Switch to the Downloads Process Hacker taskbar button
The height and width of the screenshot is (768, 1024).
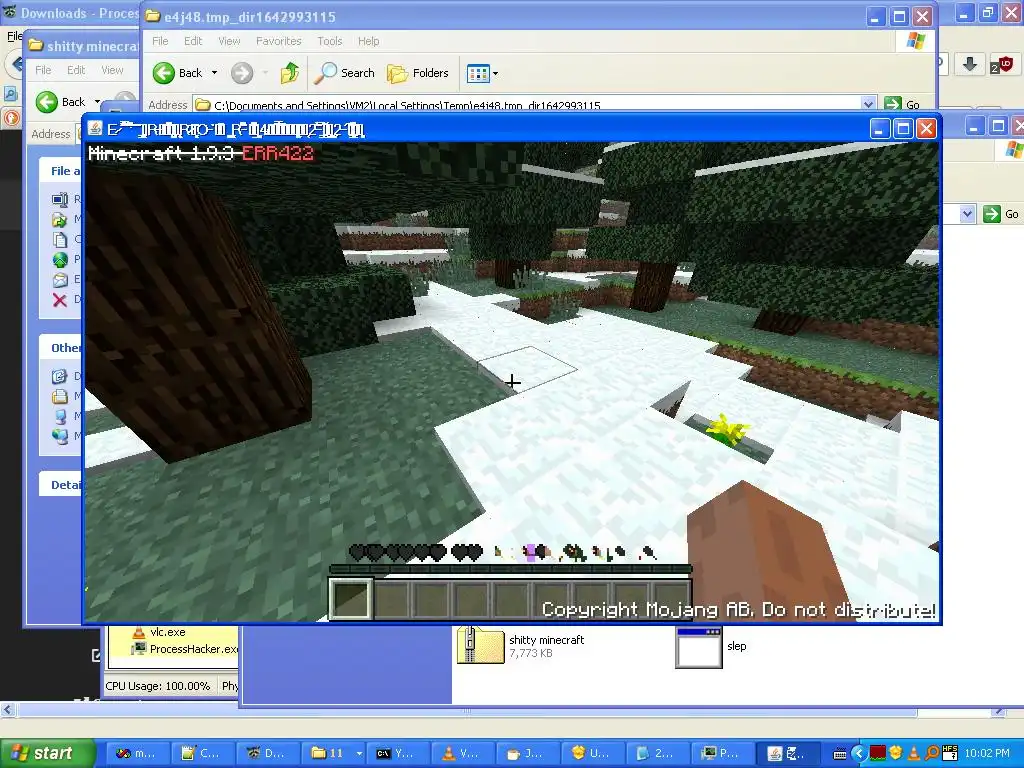[266, 753]
